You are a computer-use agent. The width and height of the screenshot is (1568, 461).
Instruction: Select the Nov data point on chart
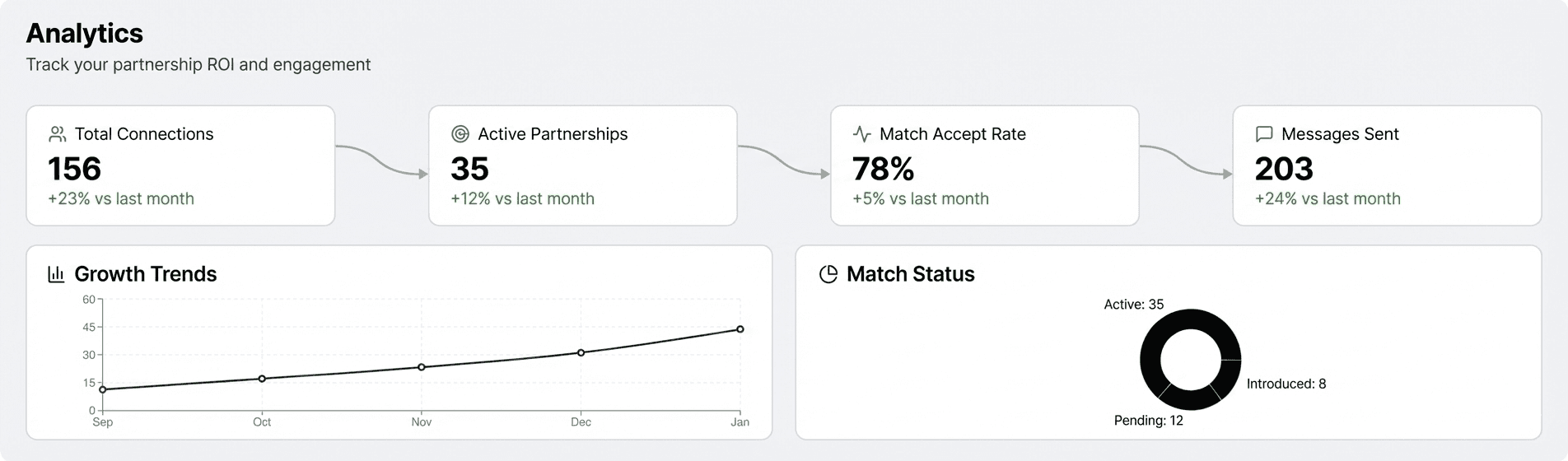point(422,367)
